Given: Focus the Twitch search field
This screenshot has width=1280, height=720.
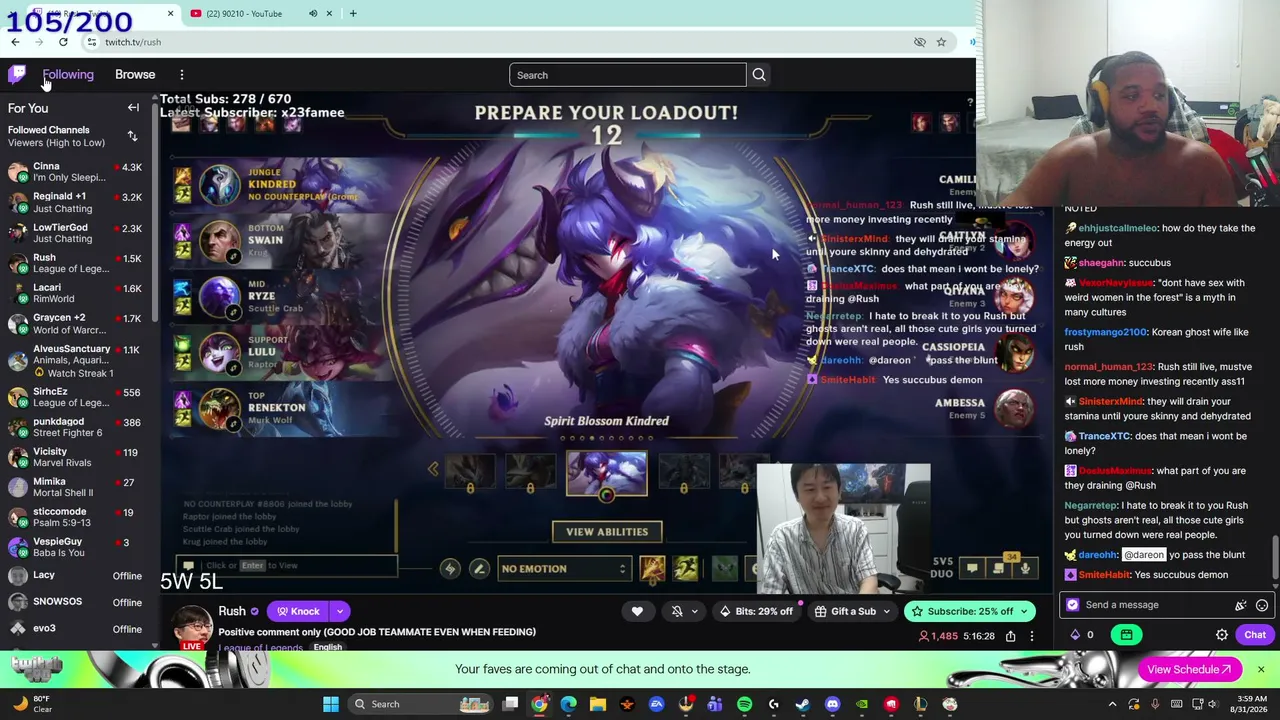Looking at the screenshot, I should 627,75.
